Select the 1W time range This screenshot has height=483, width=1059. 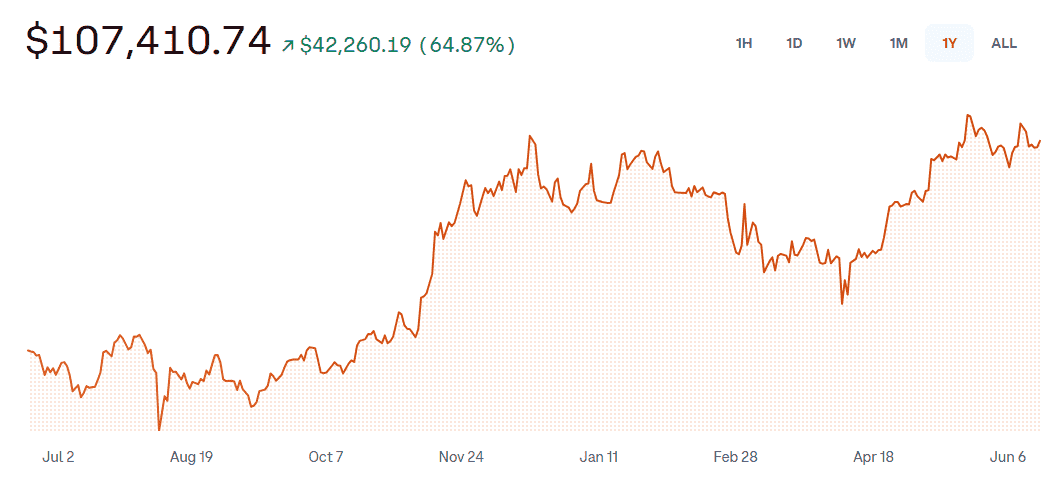pos(846,43)
